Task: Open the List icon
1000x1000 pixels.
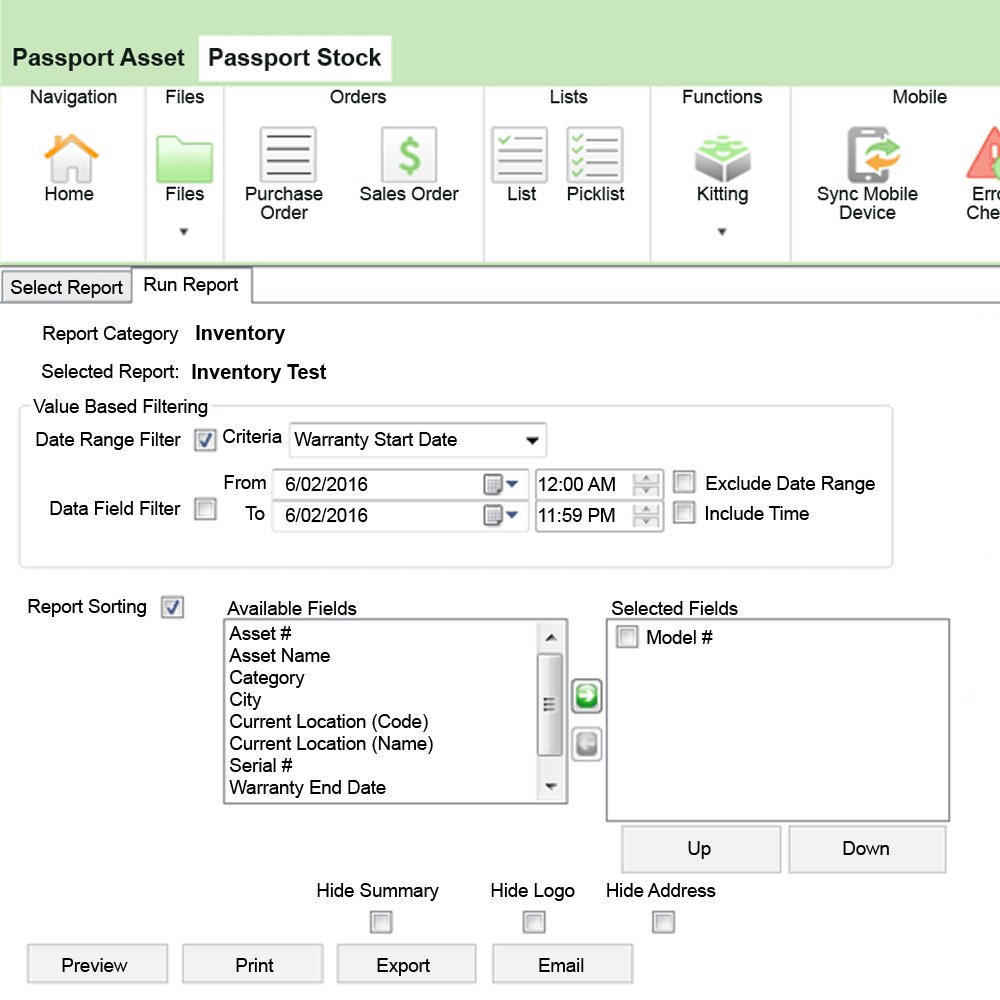Action: pos(519,155)
